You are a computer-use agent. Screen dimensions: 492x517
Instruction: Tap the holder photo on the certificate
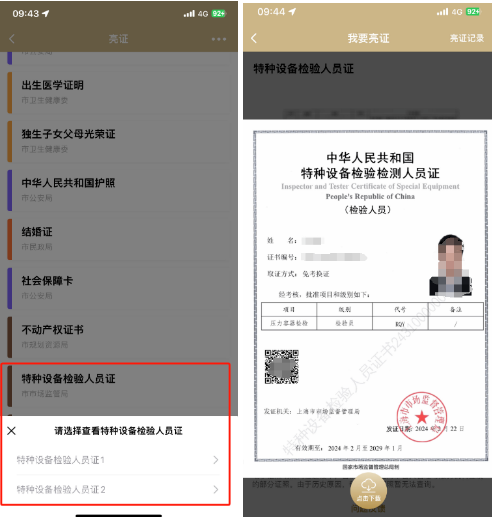click(450, 265)
